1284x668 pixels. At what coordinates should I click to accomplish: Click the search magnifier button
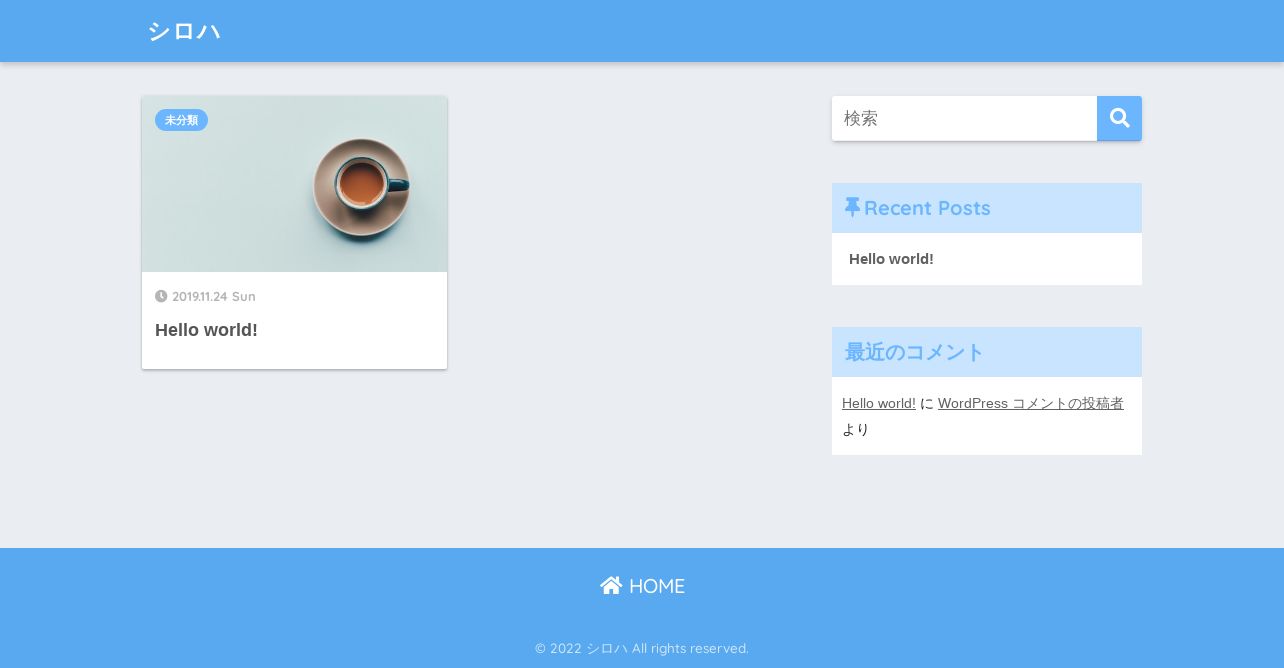pos(1119,118)
